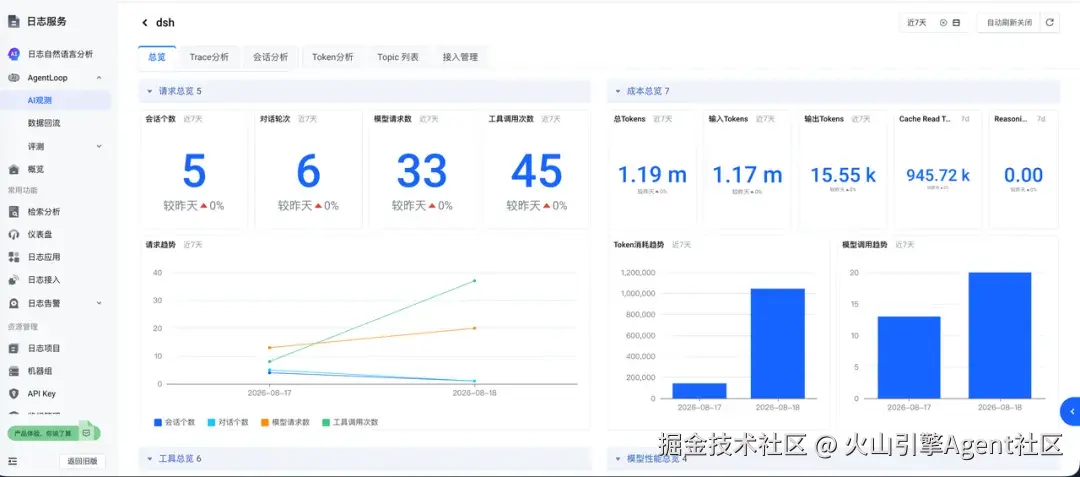Collapse the 工具总览 6 section
Image resolution: width=1080 pixels, height=477 pixels.
pyautogui.click(x=149, y=458)
